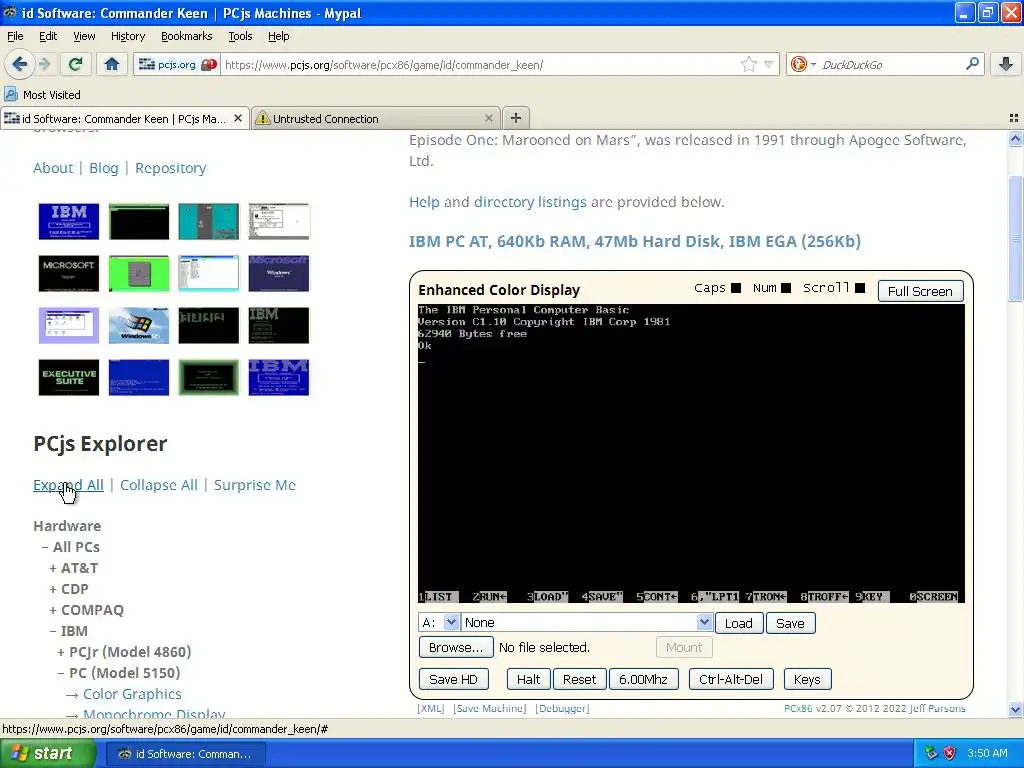Collapse the PC (Model 5150) node
The image size is (1024, 768).
pos(61,673)
